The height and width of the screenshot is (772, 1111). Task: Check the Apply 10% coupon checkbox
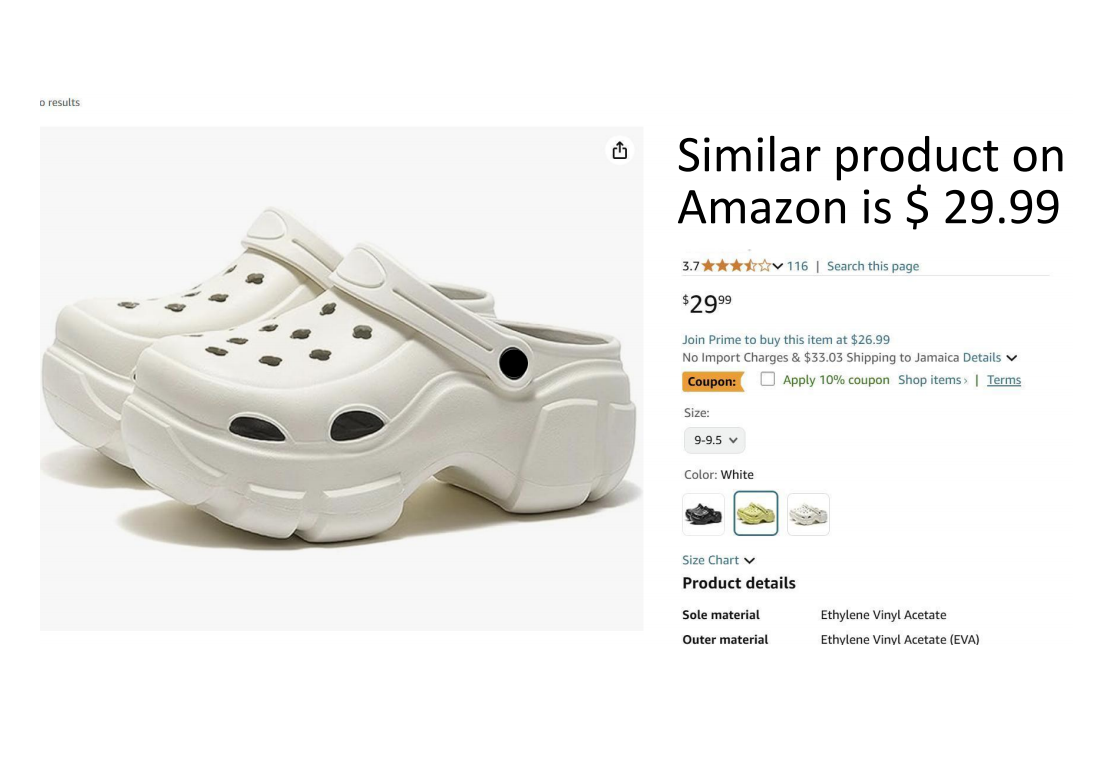click(768, 380)
